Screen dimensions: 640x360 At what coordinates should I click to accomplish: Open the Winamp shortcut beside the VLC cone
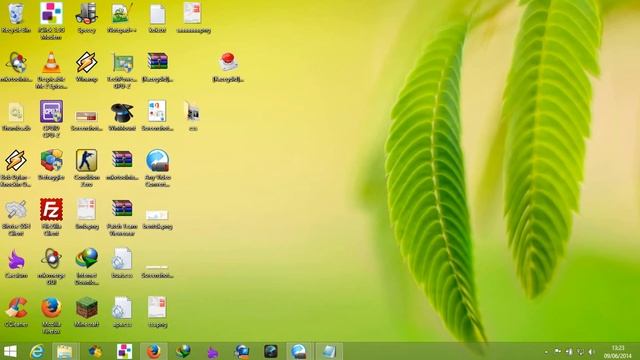coord(87,67)
